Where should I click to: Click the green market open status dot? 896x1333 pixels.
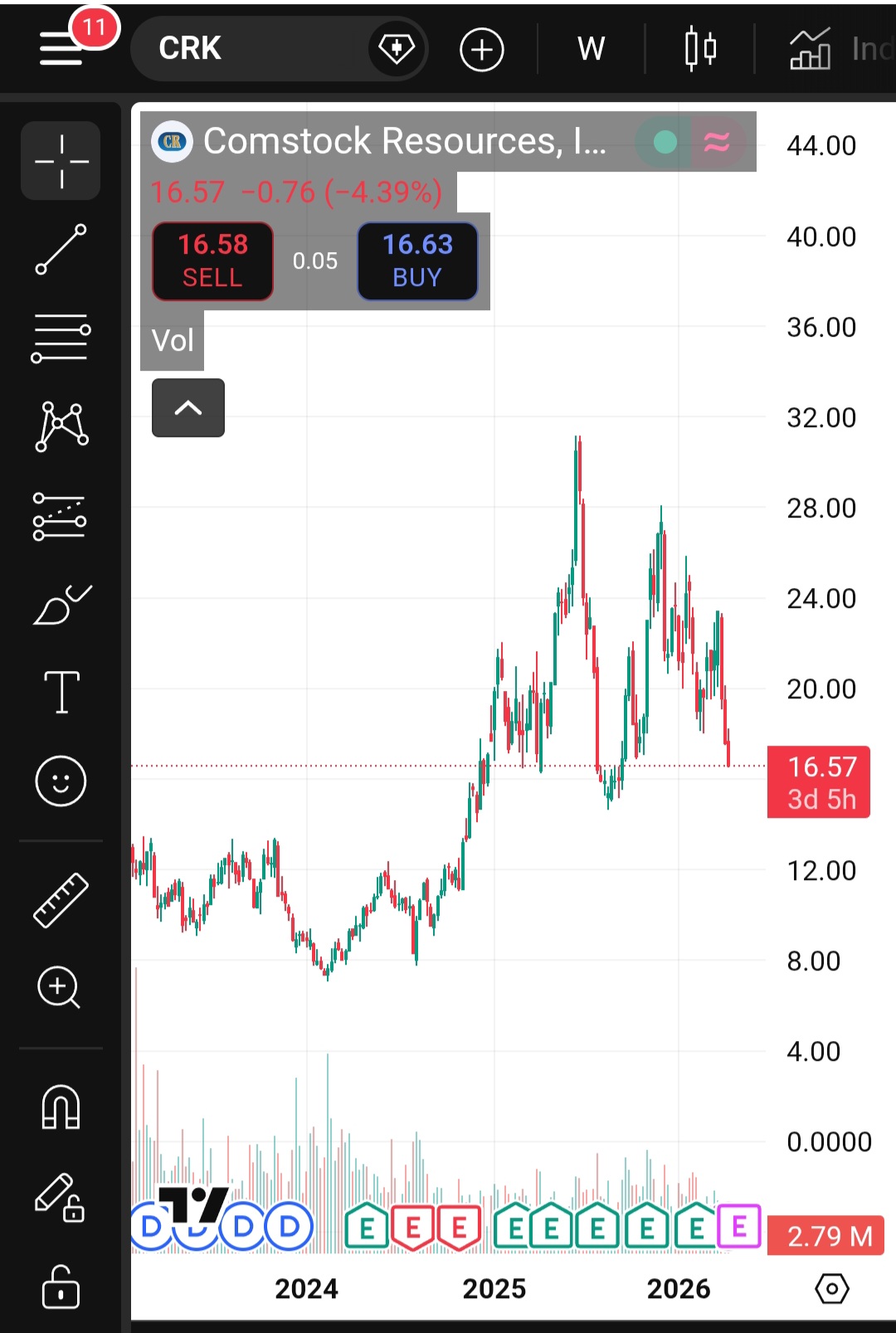(665, 143)
